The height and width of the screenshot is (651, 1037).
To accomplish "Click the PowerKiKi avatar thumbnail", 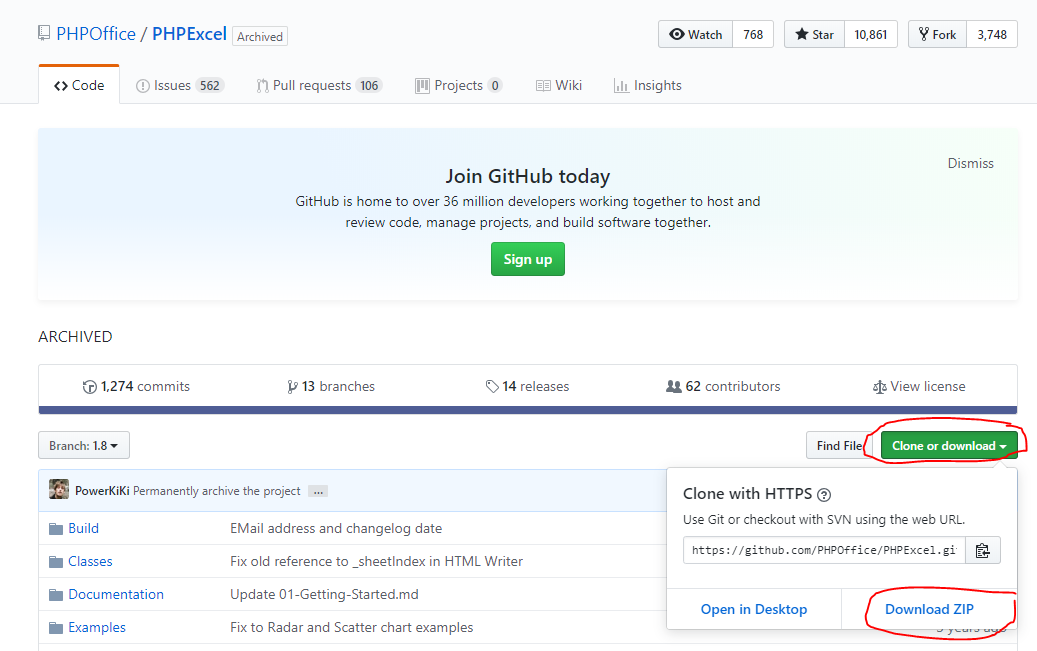I will tap(59, 490).
